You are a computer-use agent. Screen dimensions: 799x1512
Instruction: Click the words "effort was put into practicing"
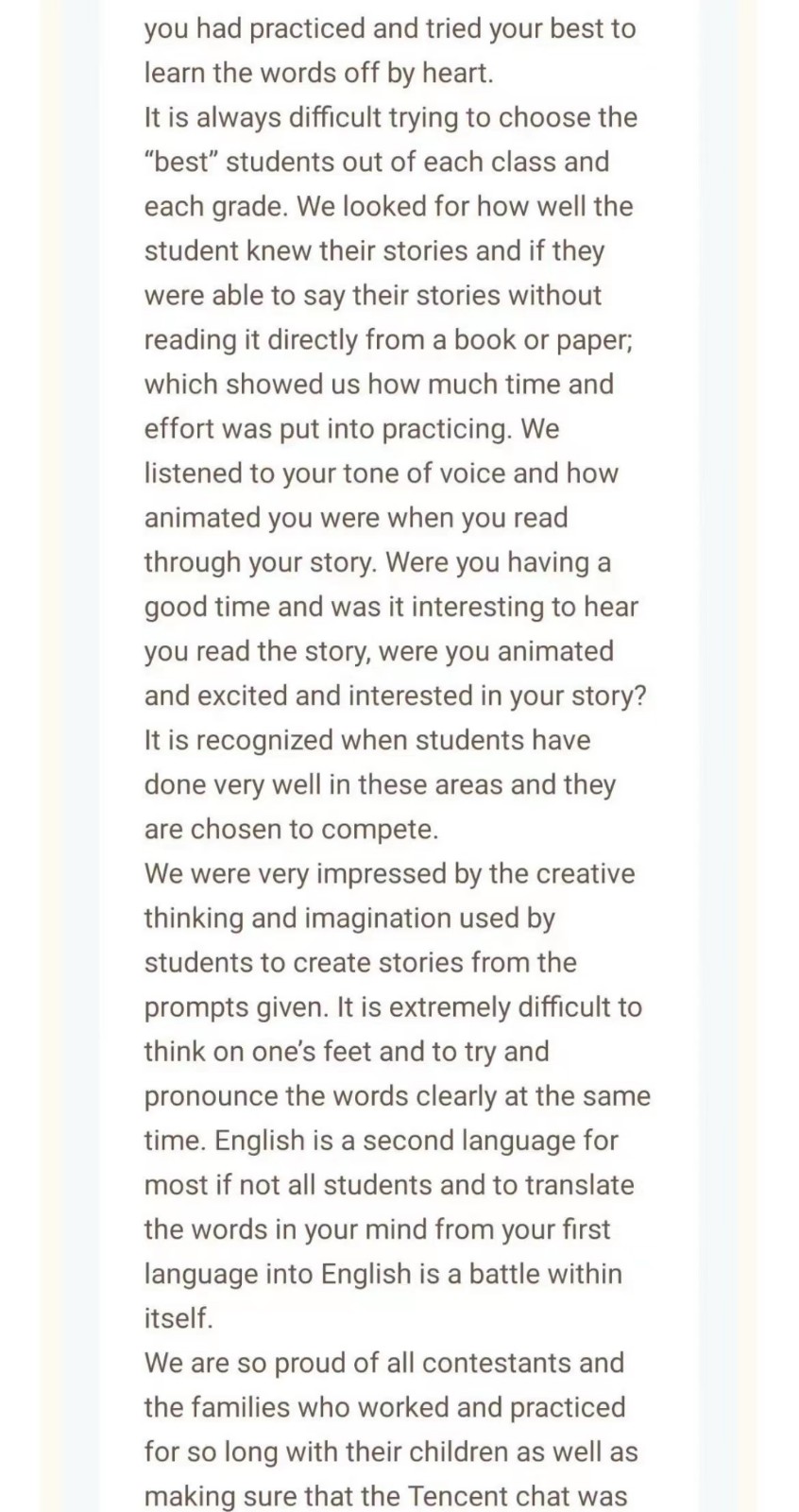click(327, 429)
